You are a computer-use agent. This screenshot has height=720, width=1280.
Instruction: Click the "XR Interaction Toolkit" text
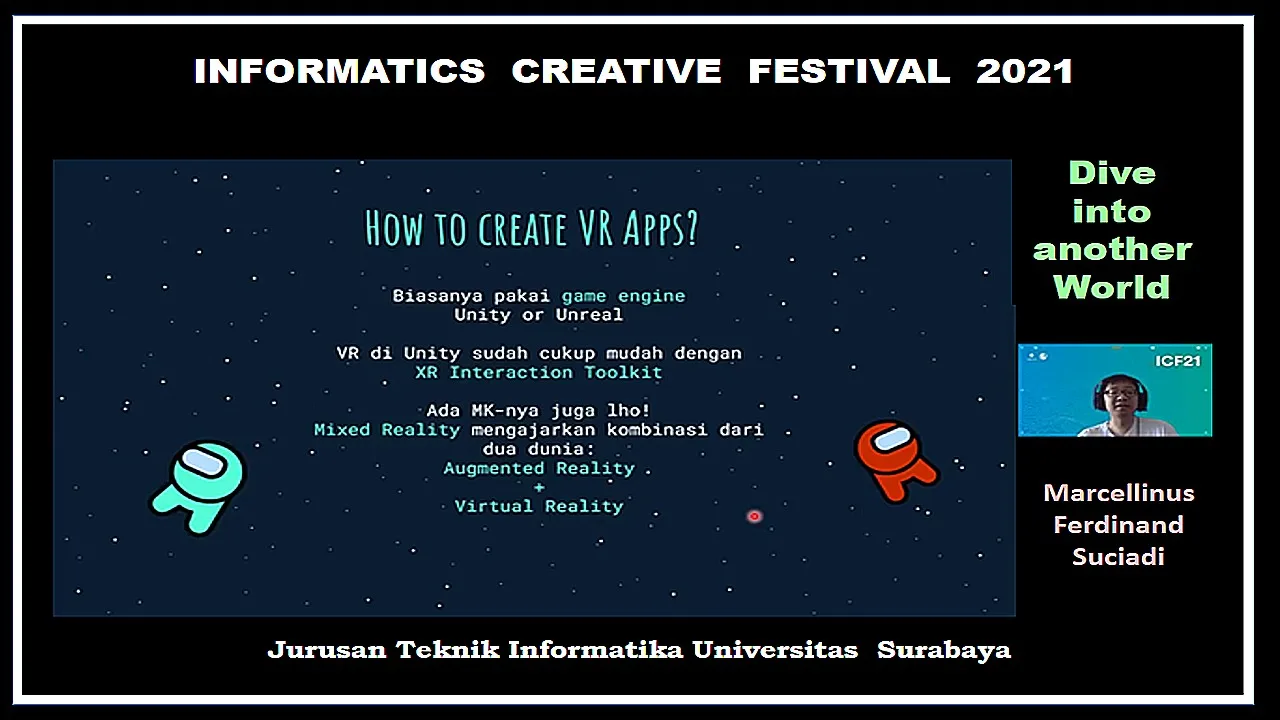[539, 372]
